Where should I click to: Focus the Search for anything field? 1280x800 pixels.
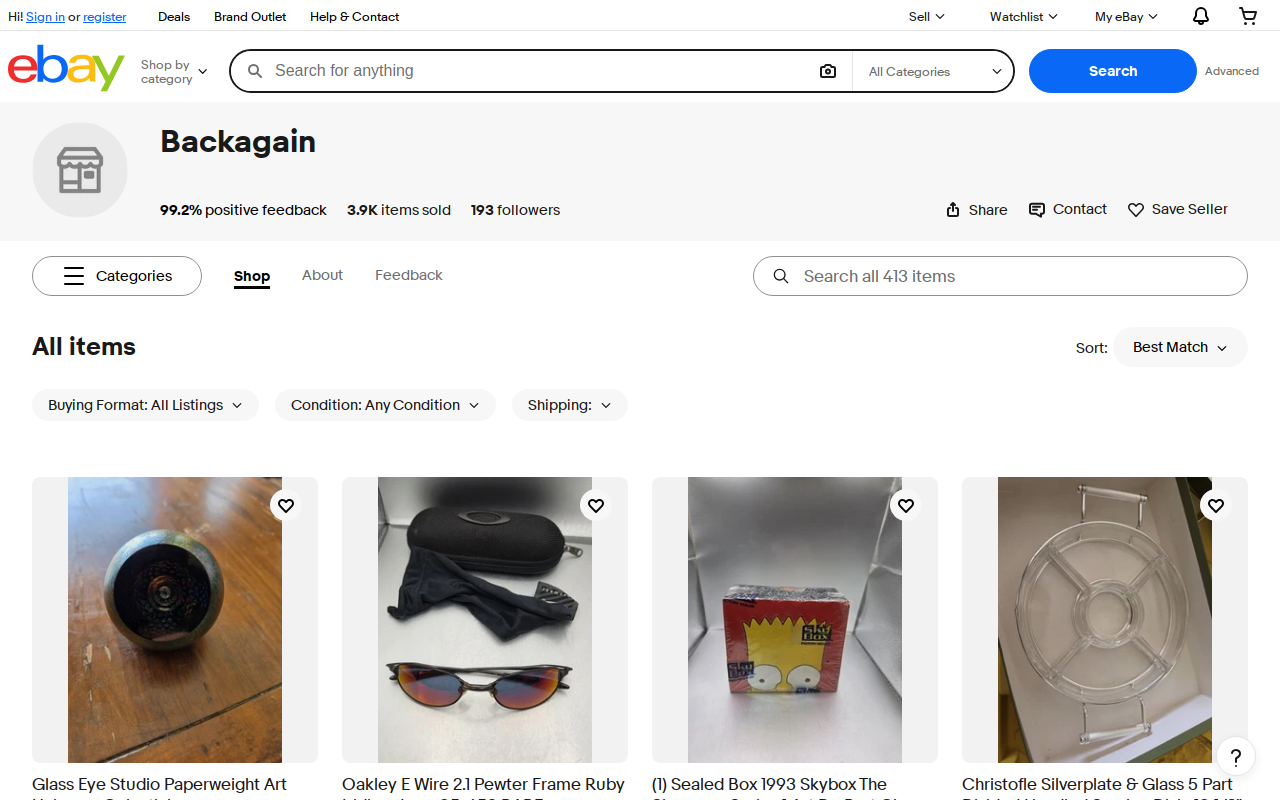tap(540, 71)
